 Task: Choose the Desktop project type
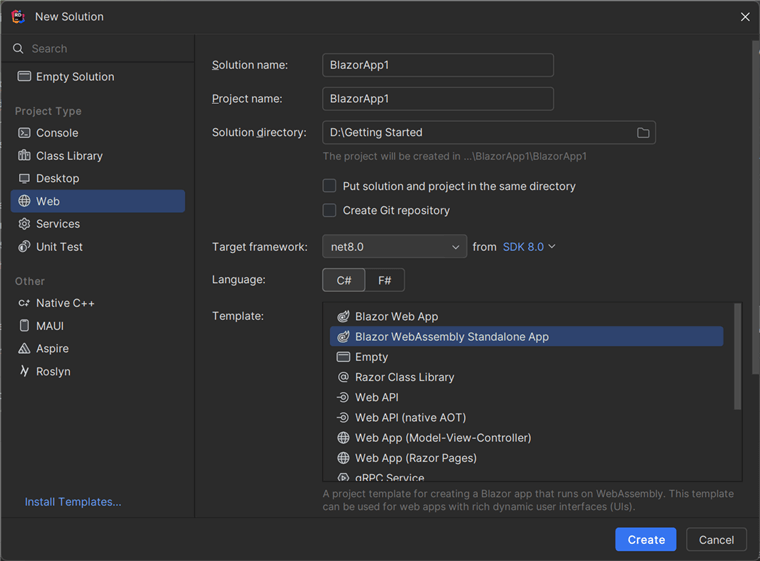[x=97, y=178]
